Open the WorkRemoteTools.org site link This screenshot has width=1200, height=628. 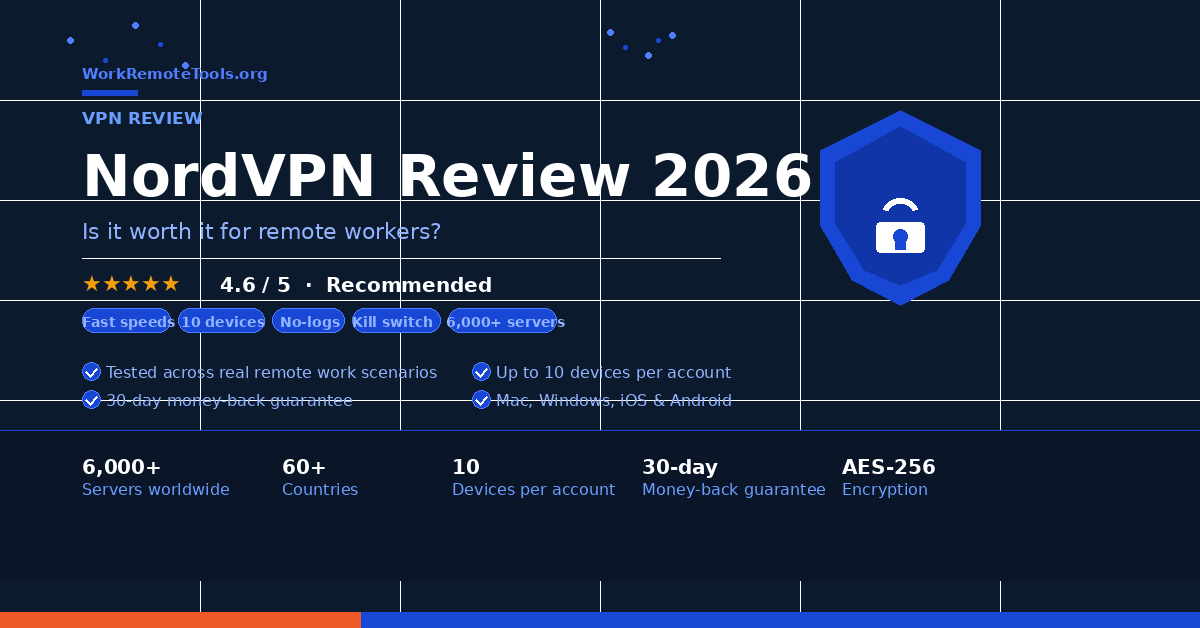175,74
